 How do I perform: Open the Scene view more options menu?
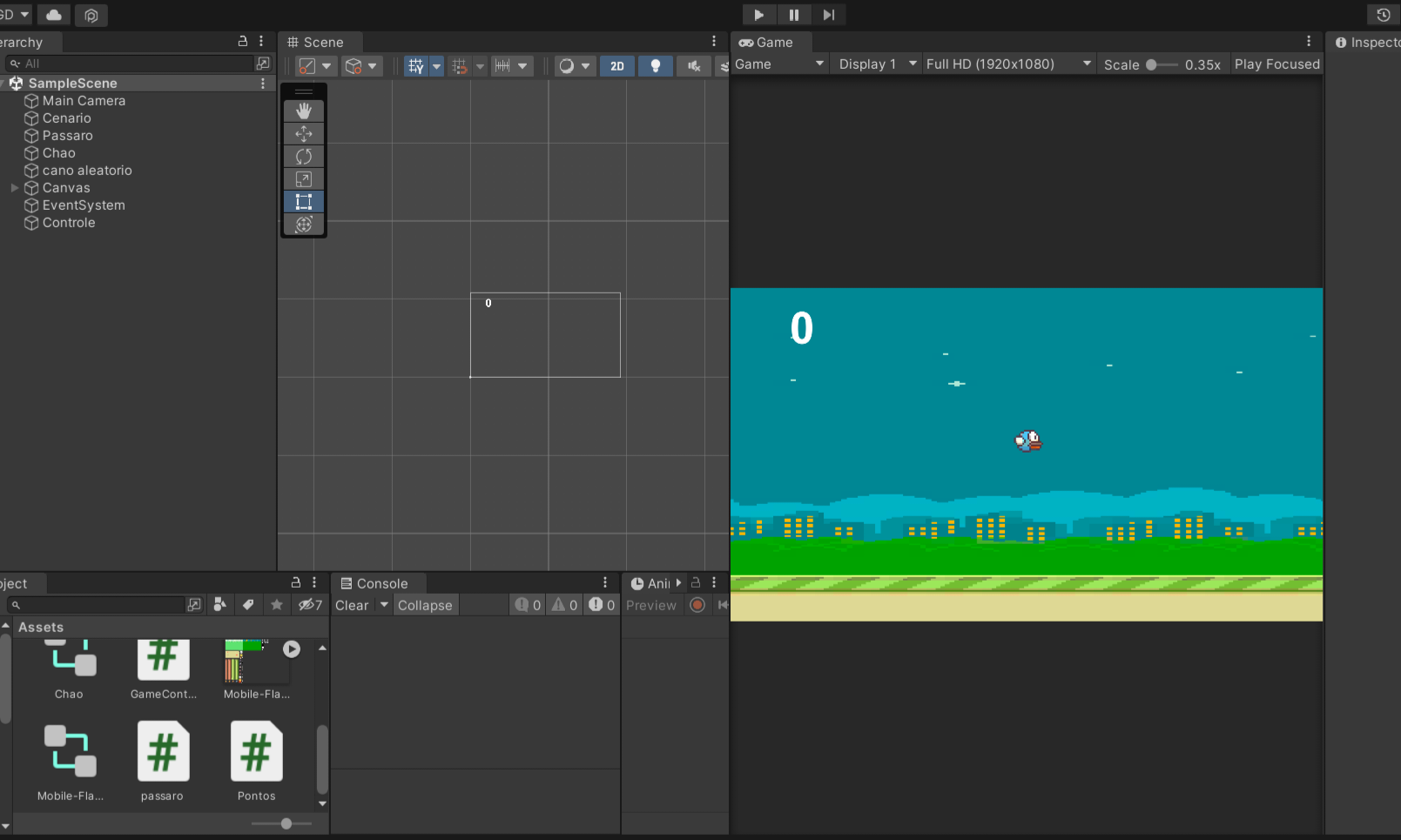tap(714, 41)
